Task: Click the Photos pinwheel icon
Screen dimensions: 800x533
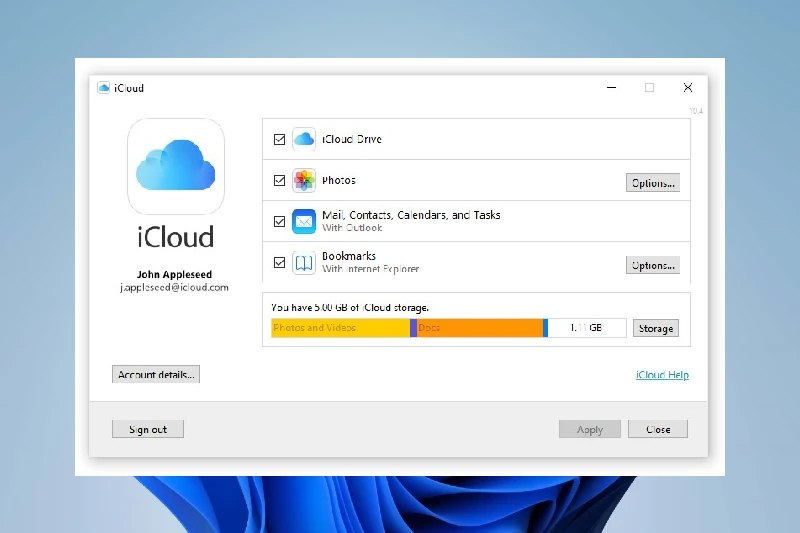Action: click(304, 181)
